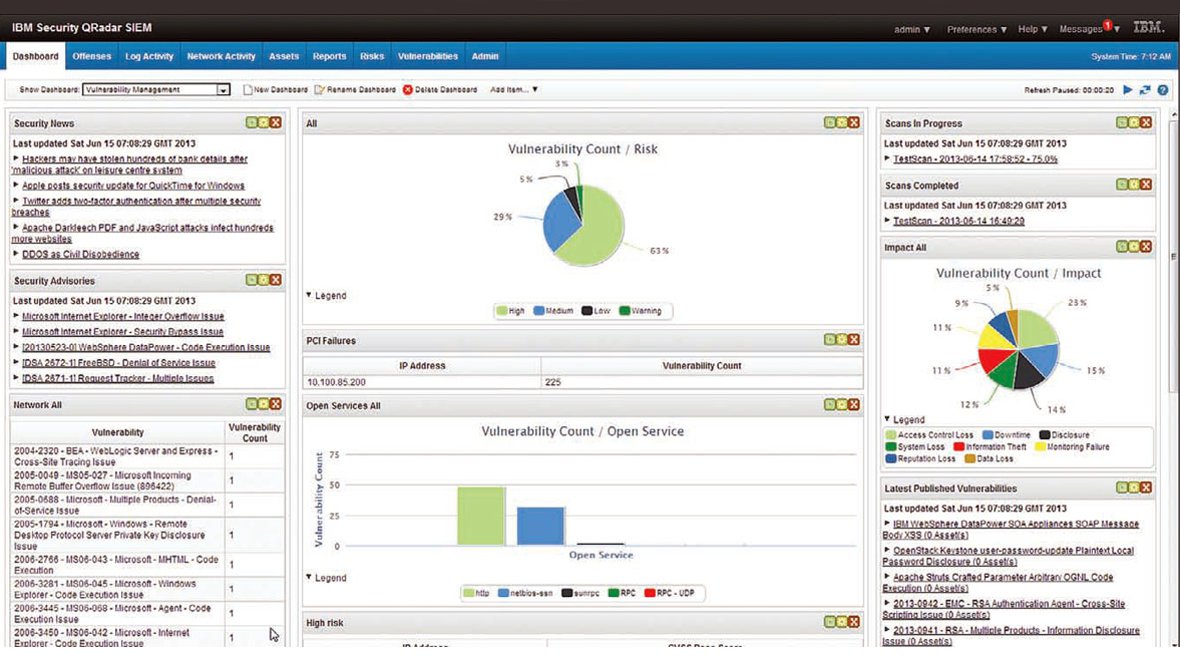Remove the High risk panel
This screenshot has width=1180, height=664.
click(x=853, y=622)
